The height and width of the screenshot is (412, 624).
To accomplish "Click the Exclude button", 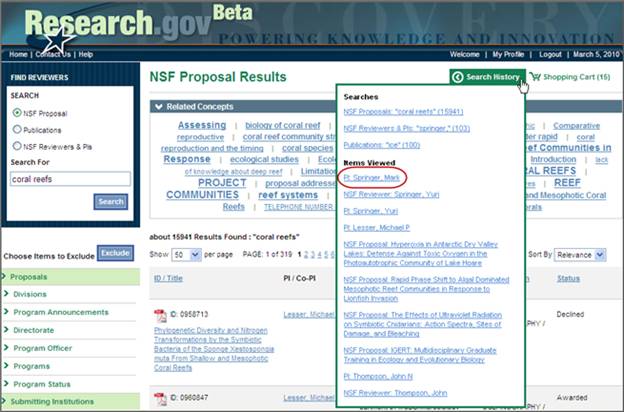I will pos(115,252).
